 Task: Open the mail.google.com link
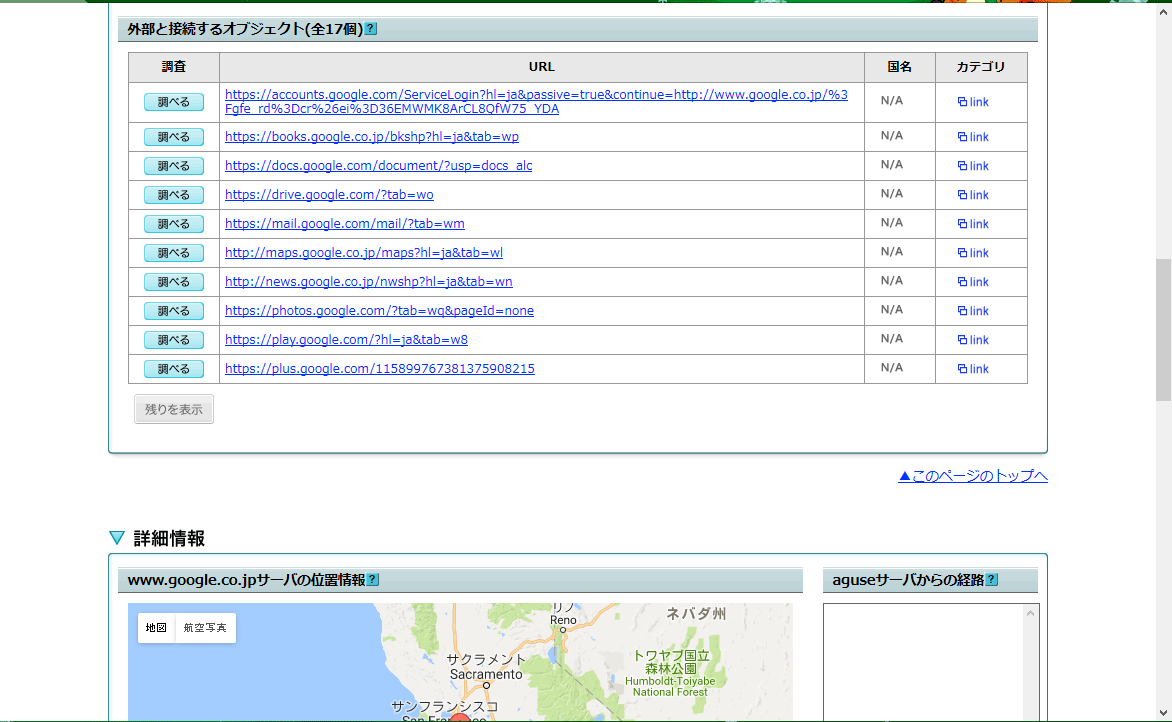pyautogui.click(x=345, y=224)
